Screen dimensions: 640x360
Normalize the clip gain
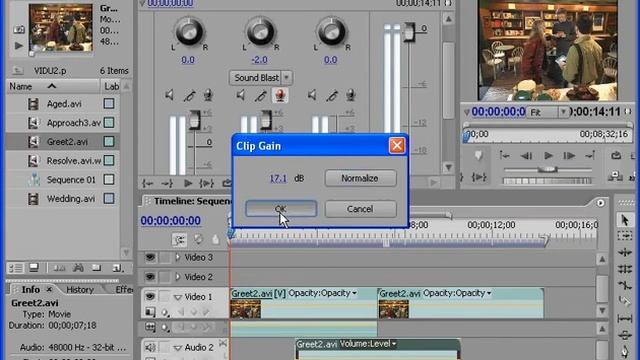click(360, 178)
